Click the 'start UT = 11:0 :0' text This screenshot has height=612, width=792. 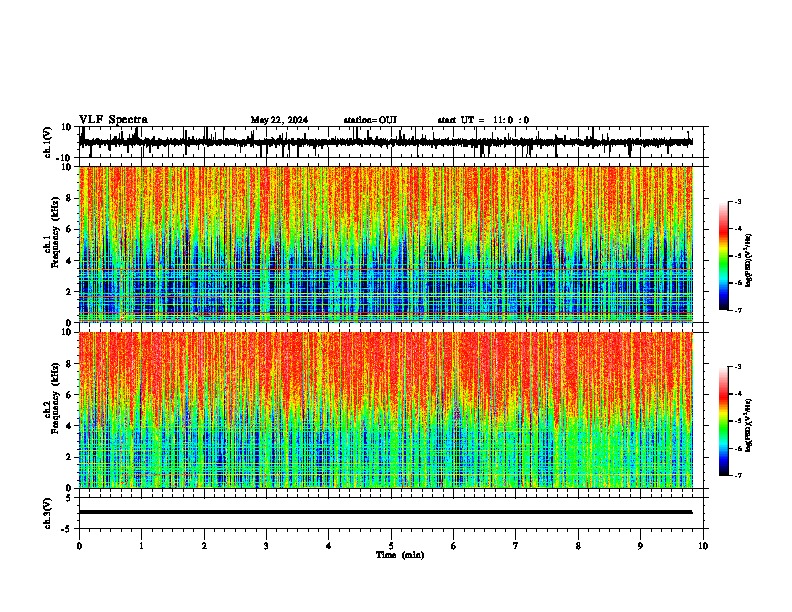(483, 120)
